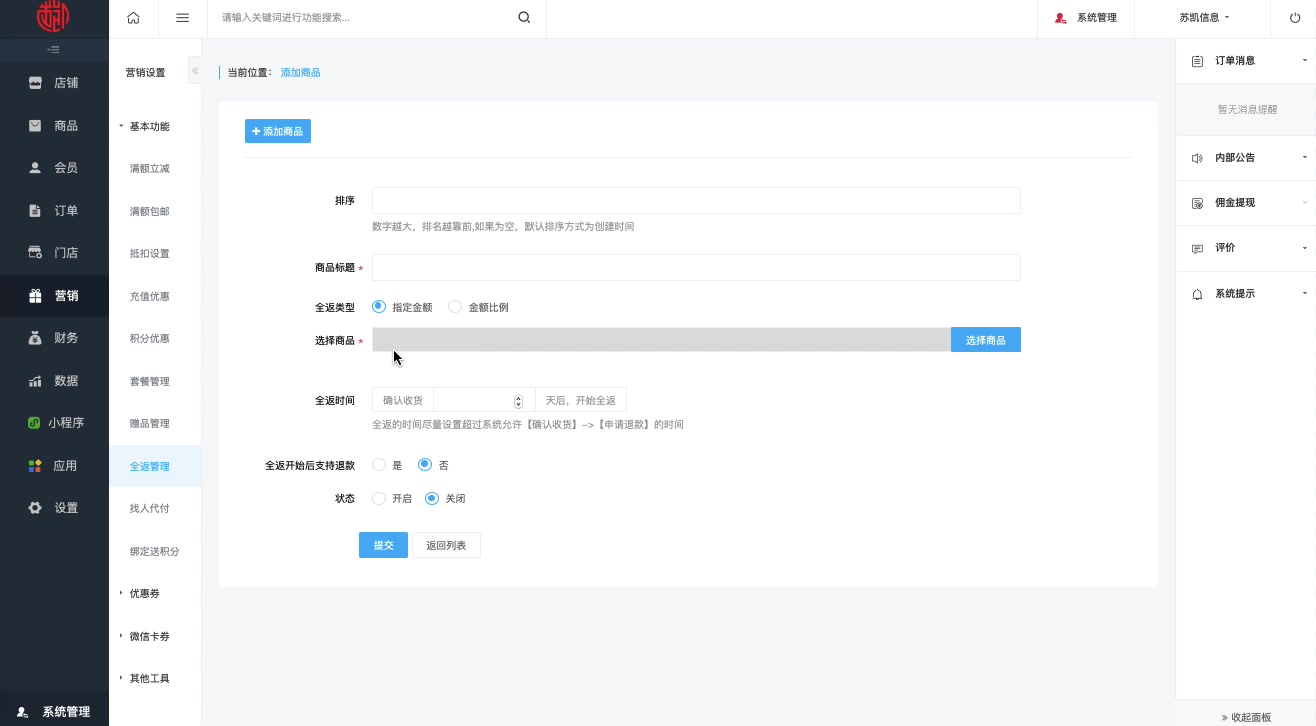
Task: Set 状态 to 关闭
Action: 431,498
